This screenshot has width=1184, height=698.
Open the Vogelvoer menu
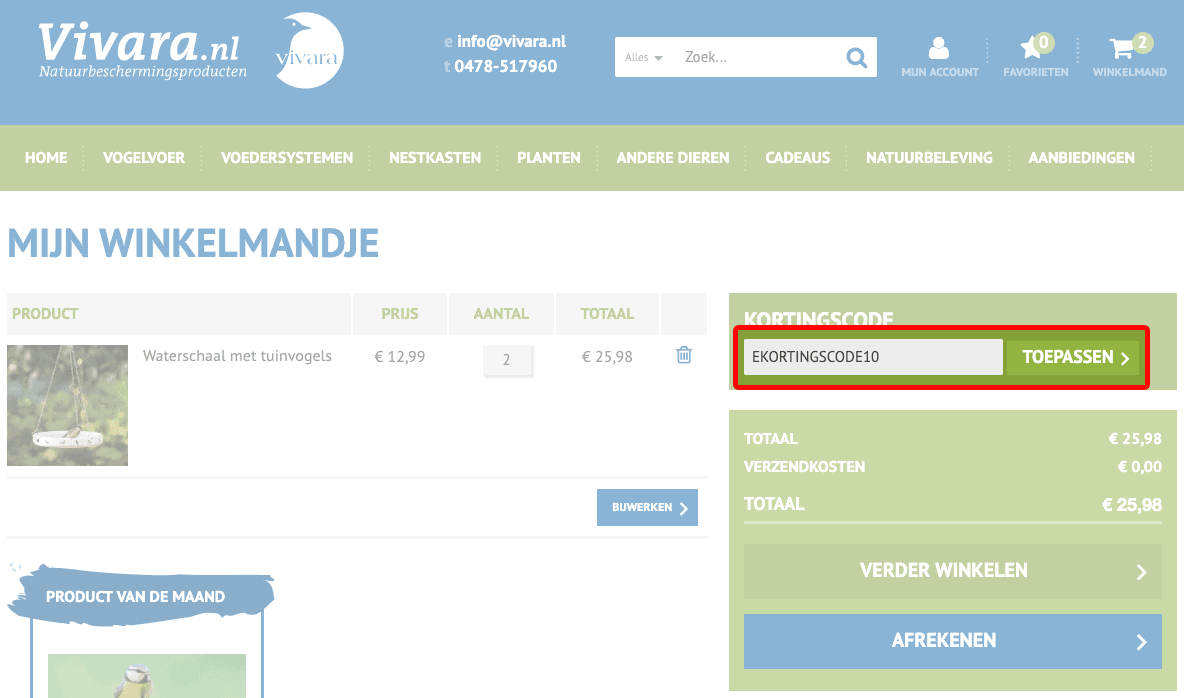(x=143, y=158)
